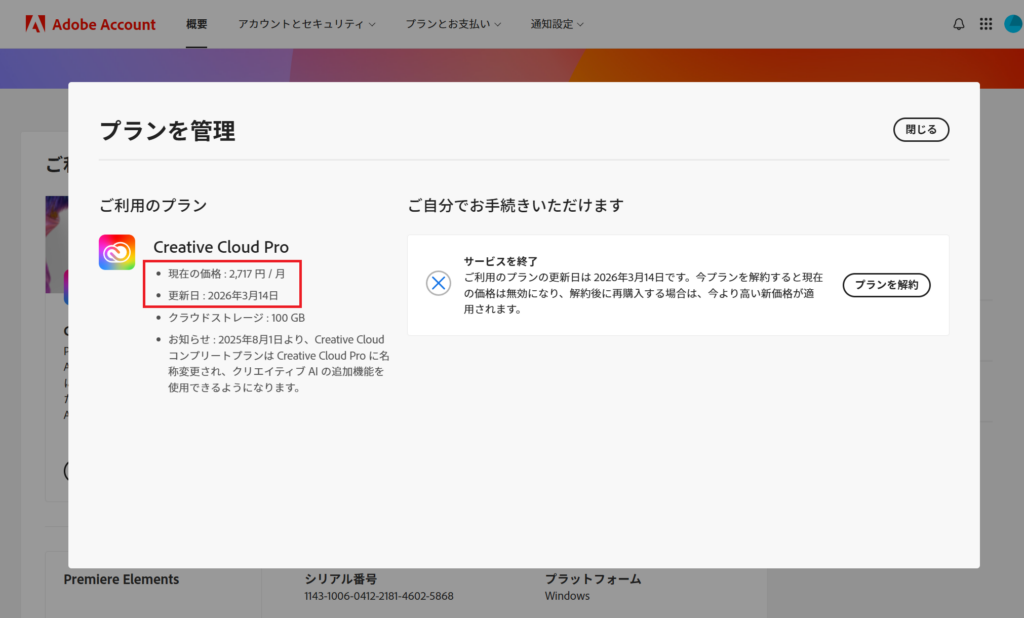Click the Creative Cloud Pro rainbow icon
1024x618 pixels.
pos(117,252)
